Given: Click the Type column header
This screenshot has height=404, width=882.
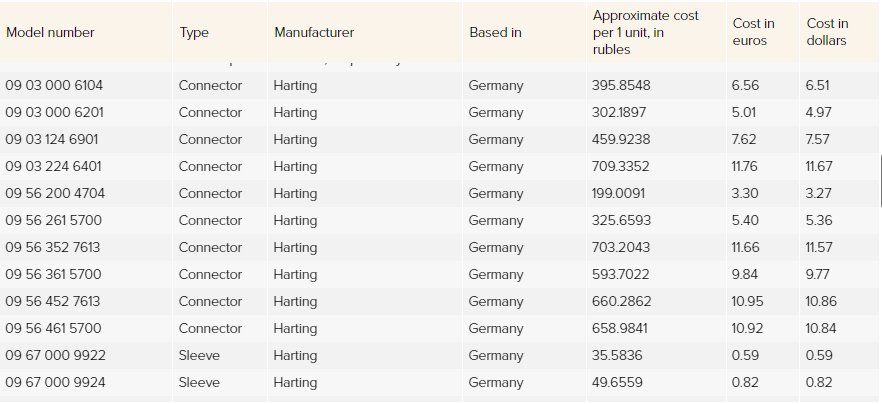Looking at the screenshot, I should 194,33.
